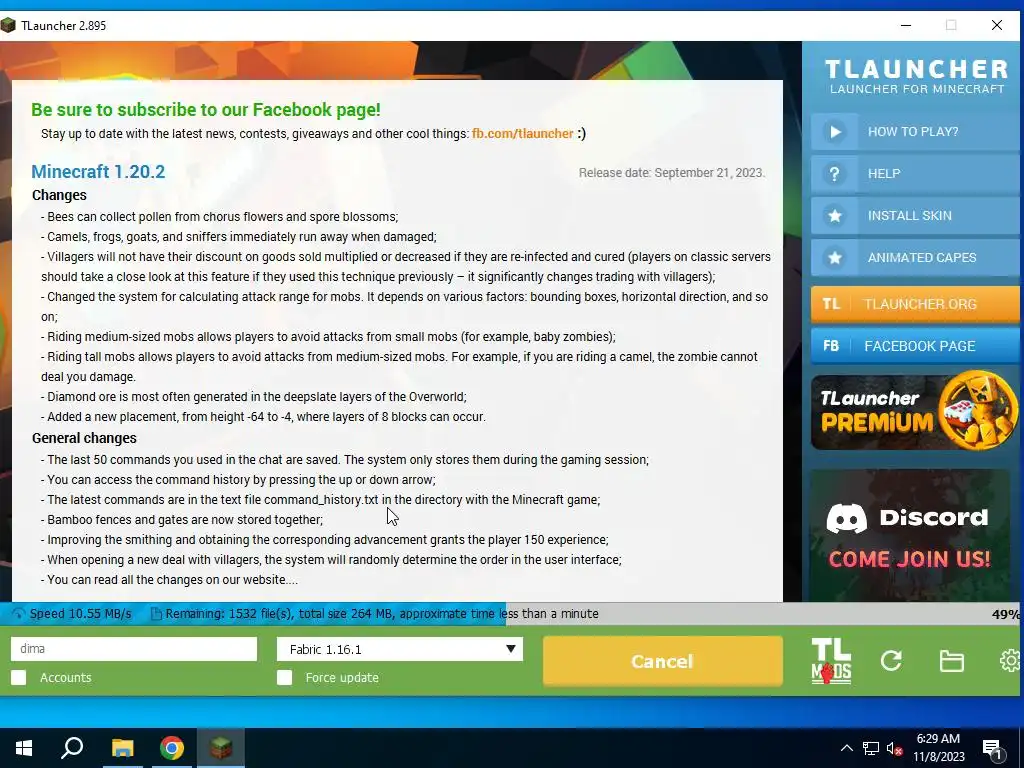Click the network tray icon

click(x=871, y=748)
